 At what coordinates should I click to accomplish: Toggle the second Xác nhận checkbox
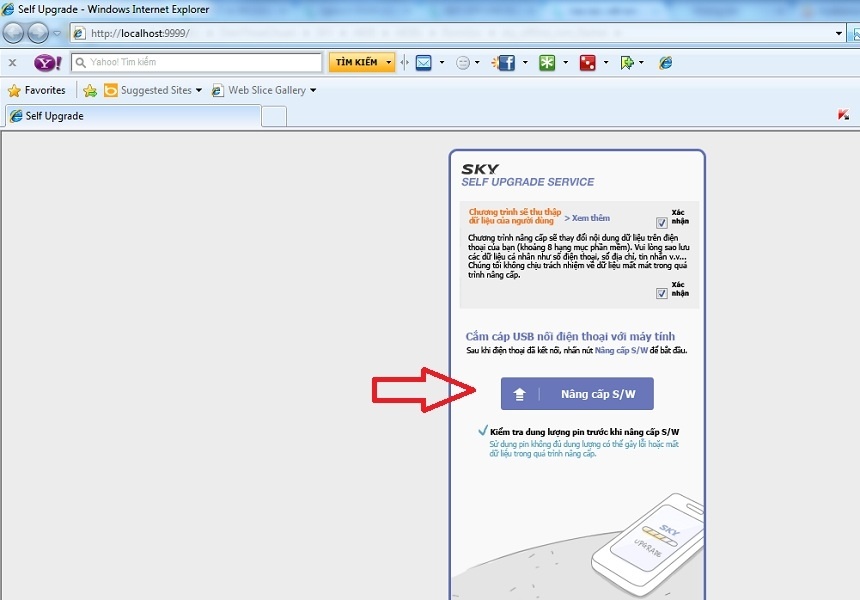662,293
